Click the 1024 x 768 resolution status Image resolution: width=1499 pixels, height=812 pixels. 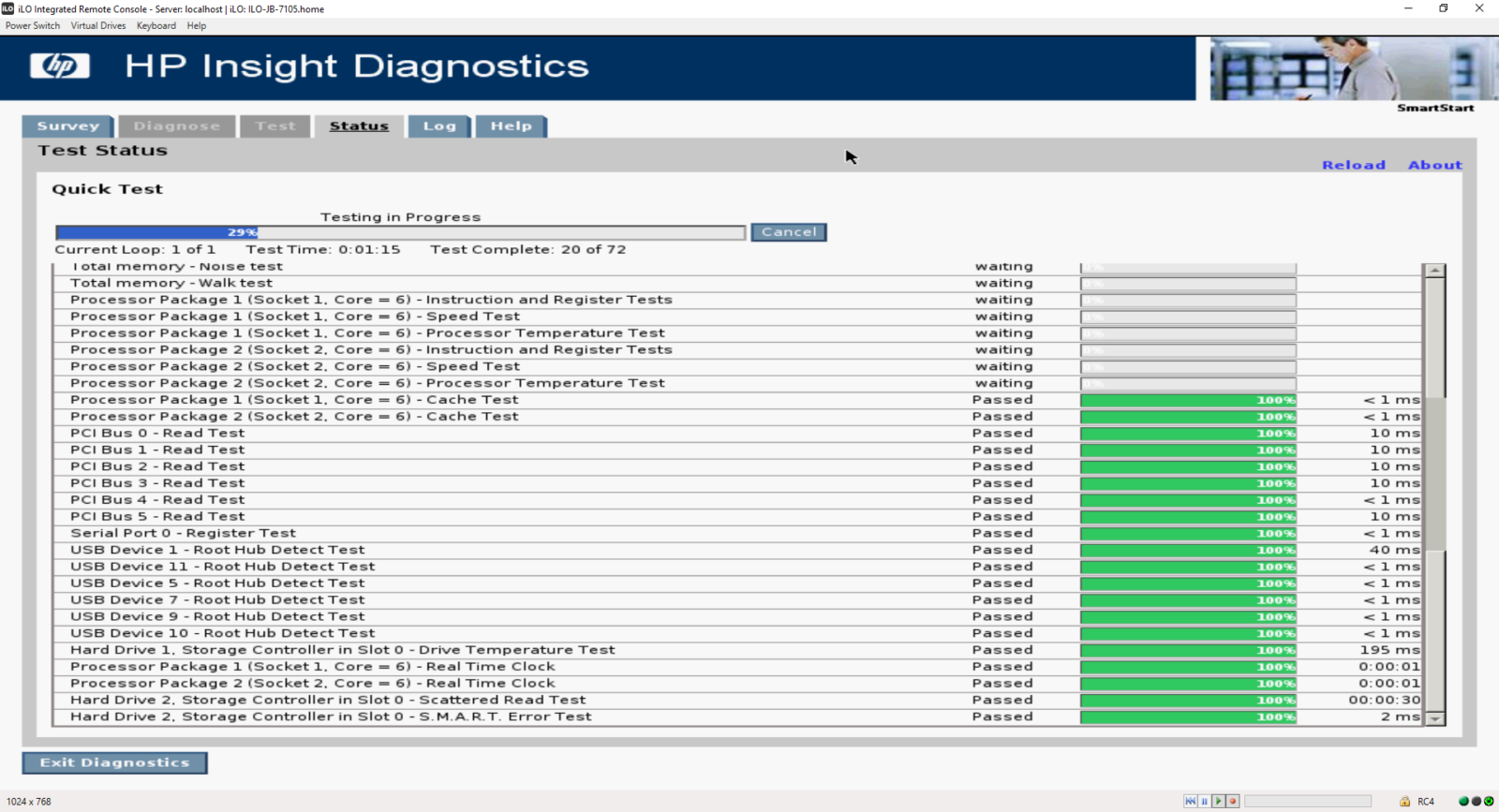click(29, 802)
